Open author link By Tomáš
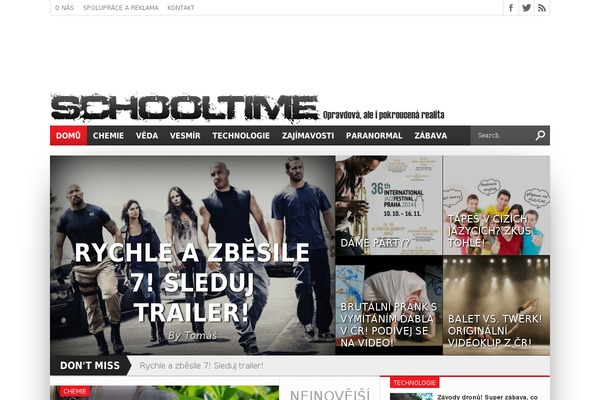 tap(192, 336)
